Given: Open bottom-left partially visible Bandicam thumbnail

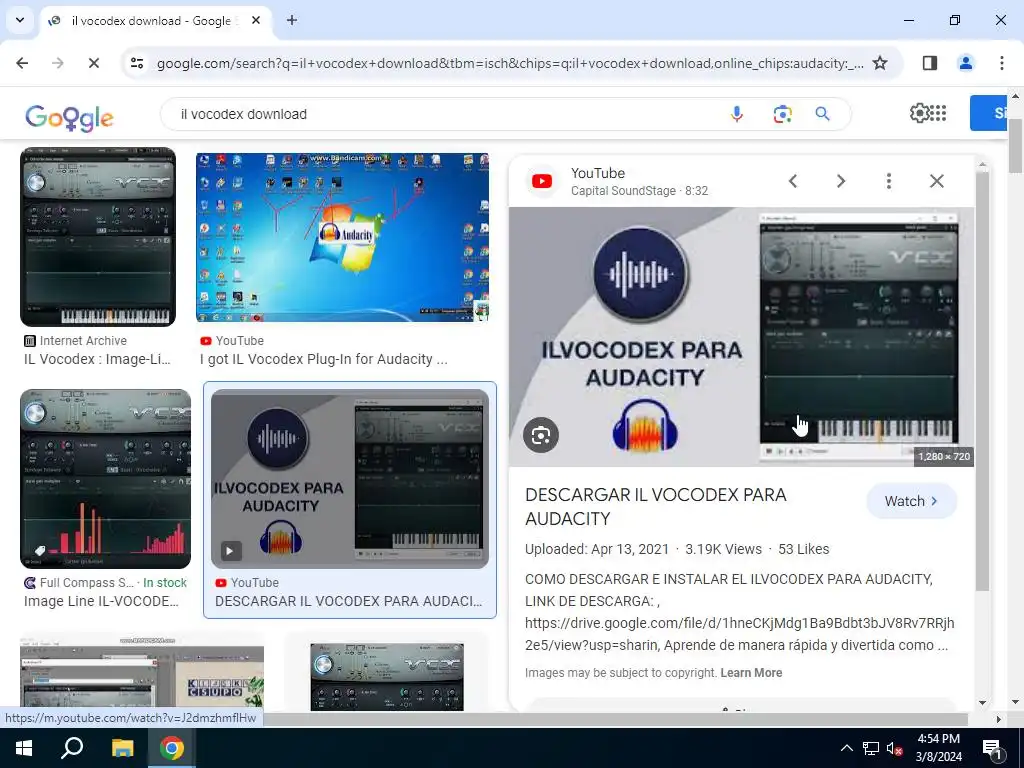Looking at the screenshot, I should (x=142, y=674).
